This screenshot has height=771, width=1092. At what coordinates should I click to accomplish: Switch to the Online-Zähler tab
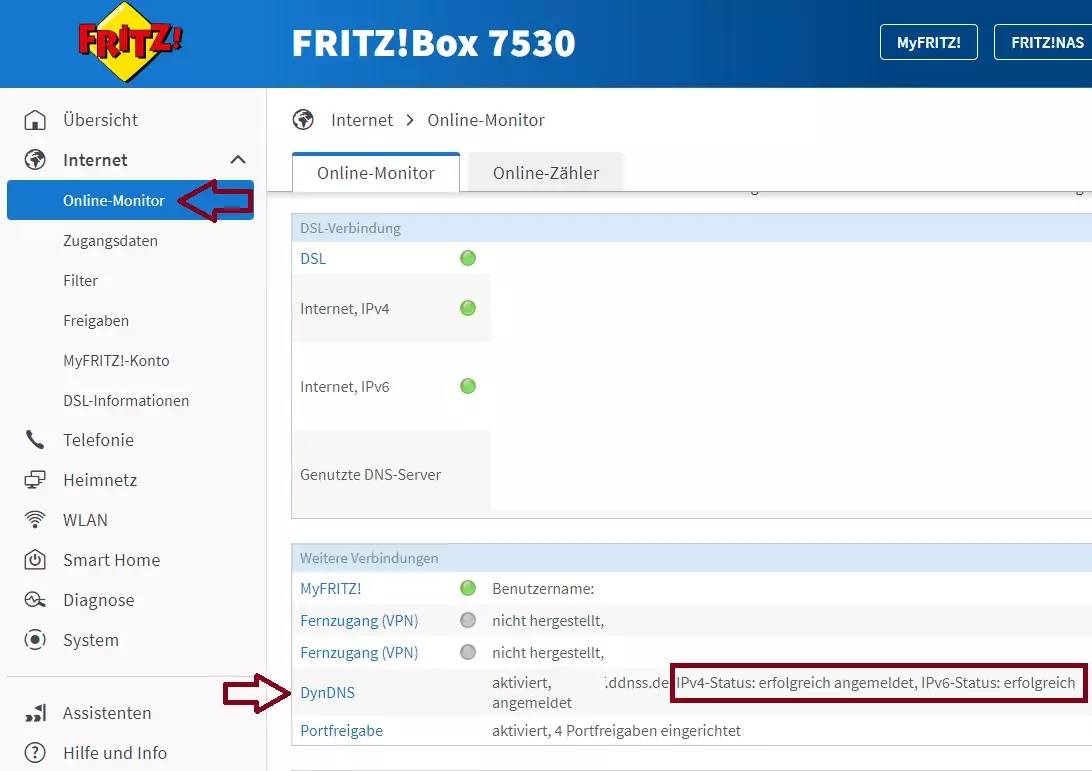coord(545,173)
